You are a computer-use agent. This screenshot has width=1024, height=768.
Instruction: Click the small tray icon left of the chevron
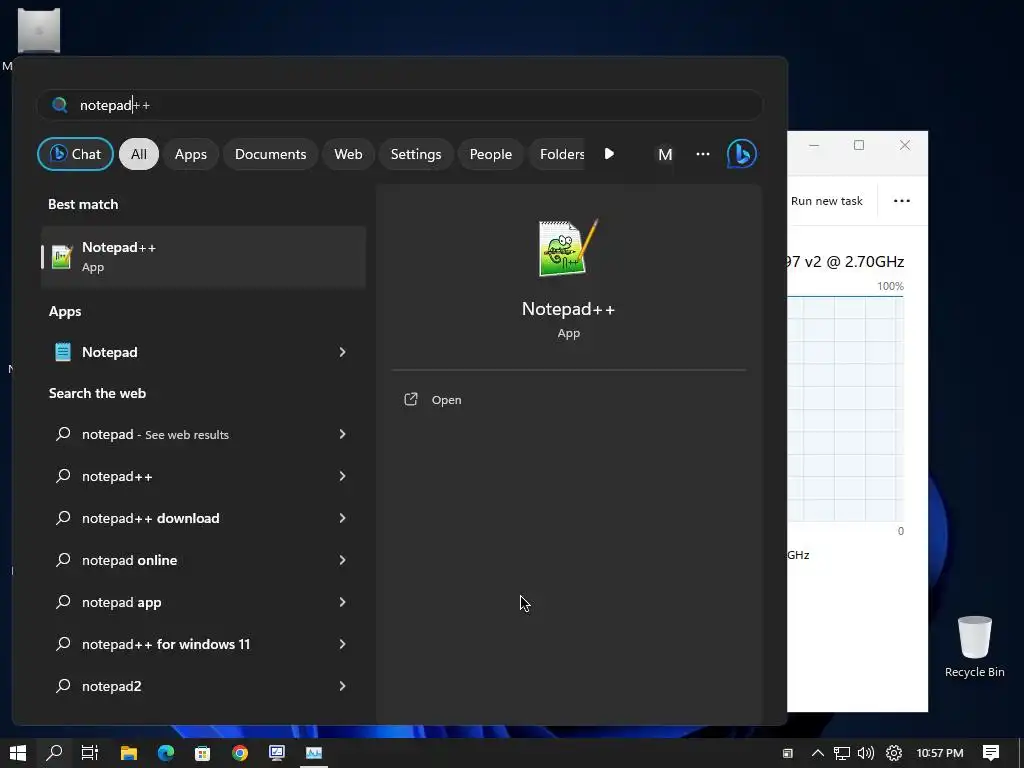click(x=788, y=753)
